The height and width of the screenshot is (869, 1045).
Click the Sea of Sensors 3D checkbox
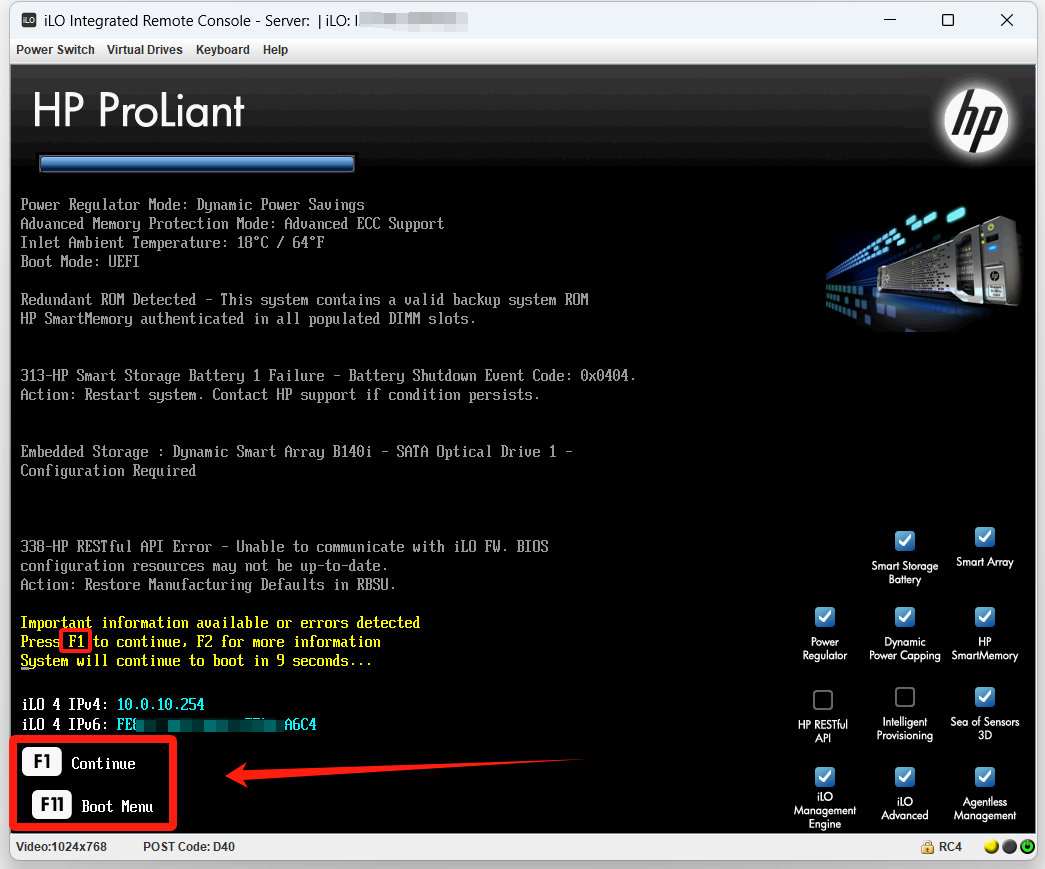point(984,696)
